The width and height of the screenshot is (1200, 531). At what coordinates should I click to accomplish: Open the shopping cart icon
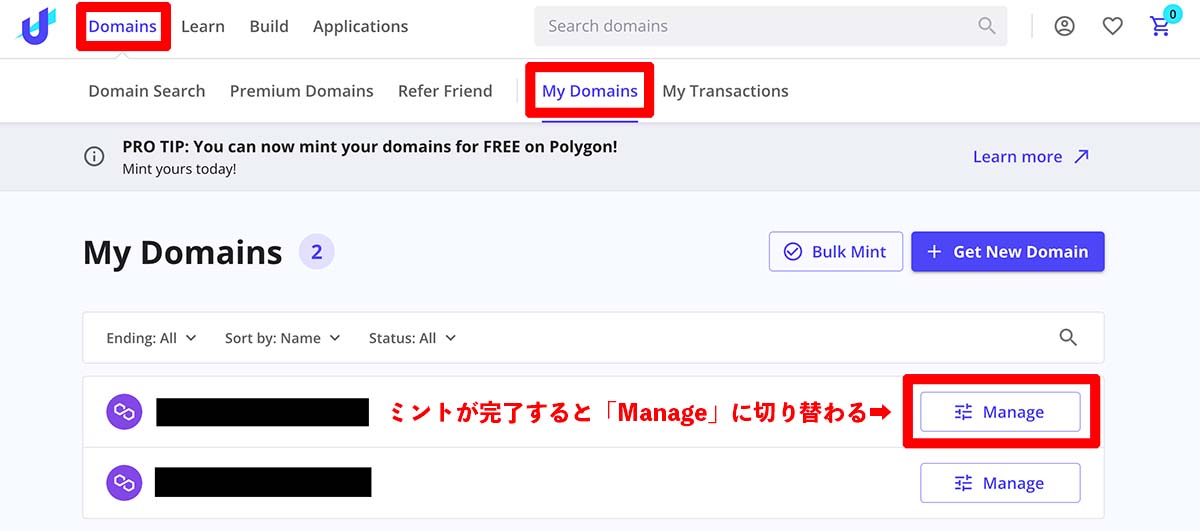pyautogui.click(x=1161, y=27)
